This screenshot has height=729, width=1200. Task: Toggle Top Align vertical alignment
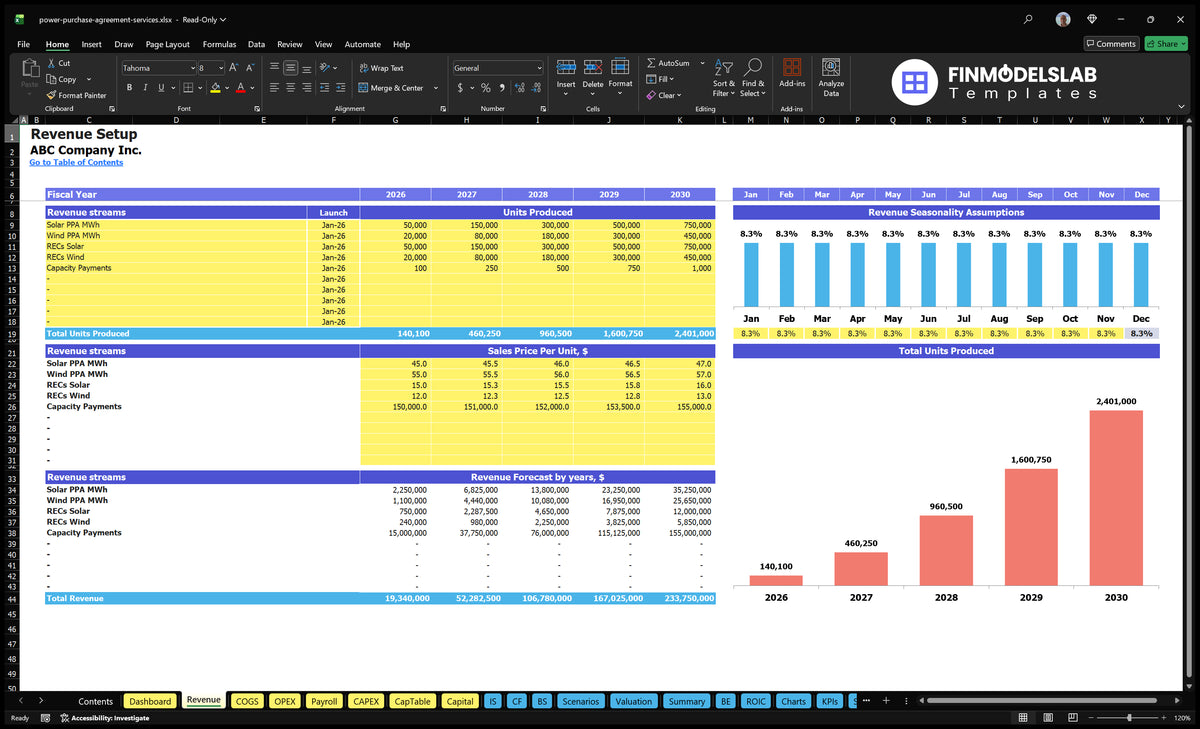pos(274,68)
